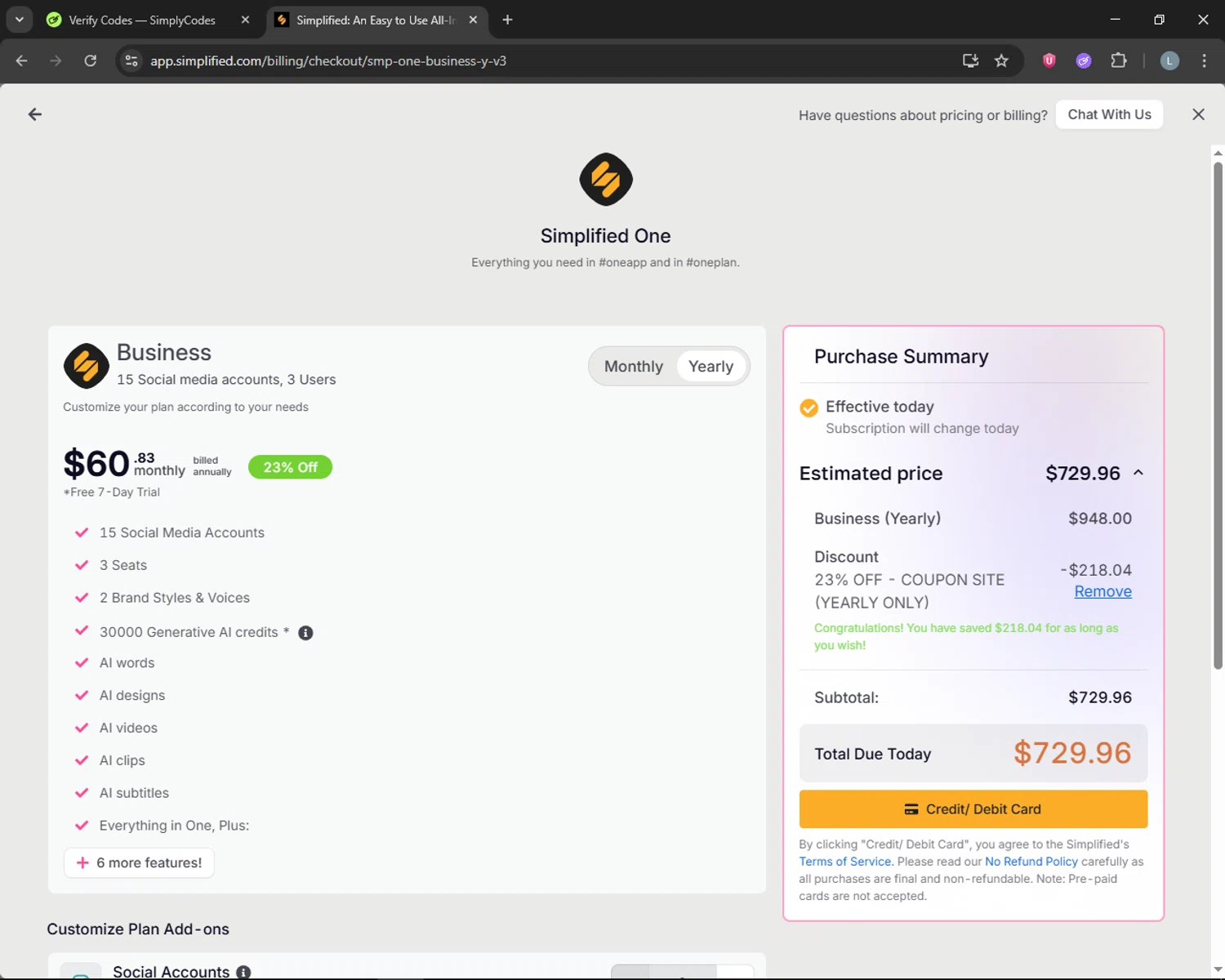Select the Simplified browser tab

click(374, 20)
